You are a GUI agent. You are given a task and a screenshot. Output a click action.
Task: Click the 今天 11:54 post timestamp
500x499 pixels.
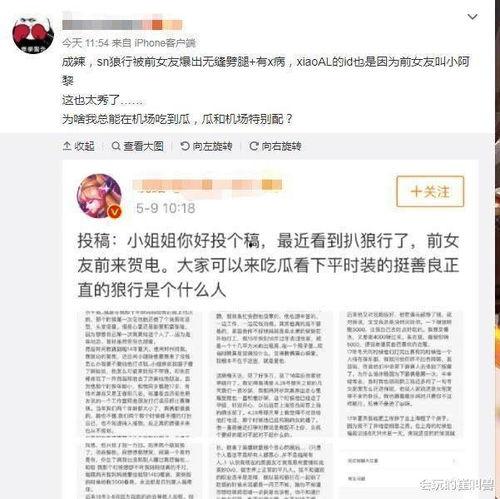click(x=85, y=43)
